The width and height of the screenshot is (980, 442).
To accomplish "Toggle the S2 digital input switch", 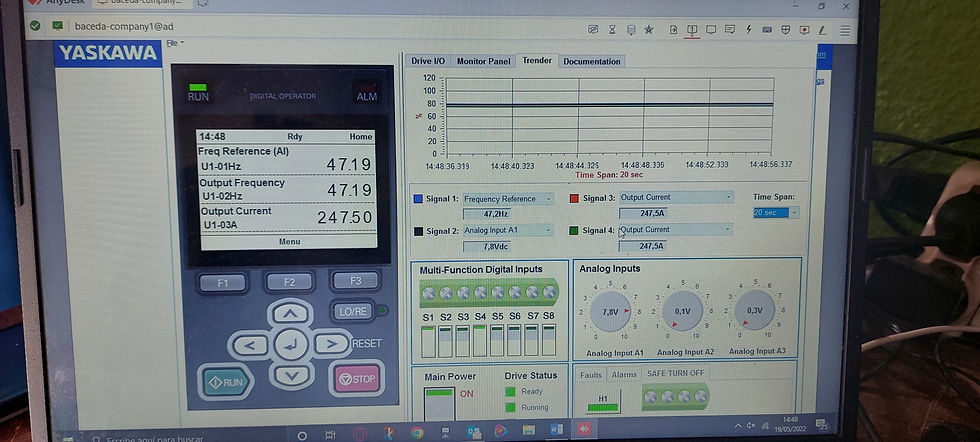I will 445,341.
